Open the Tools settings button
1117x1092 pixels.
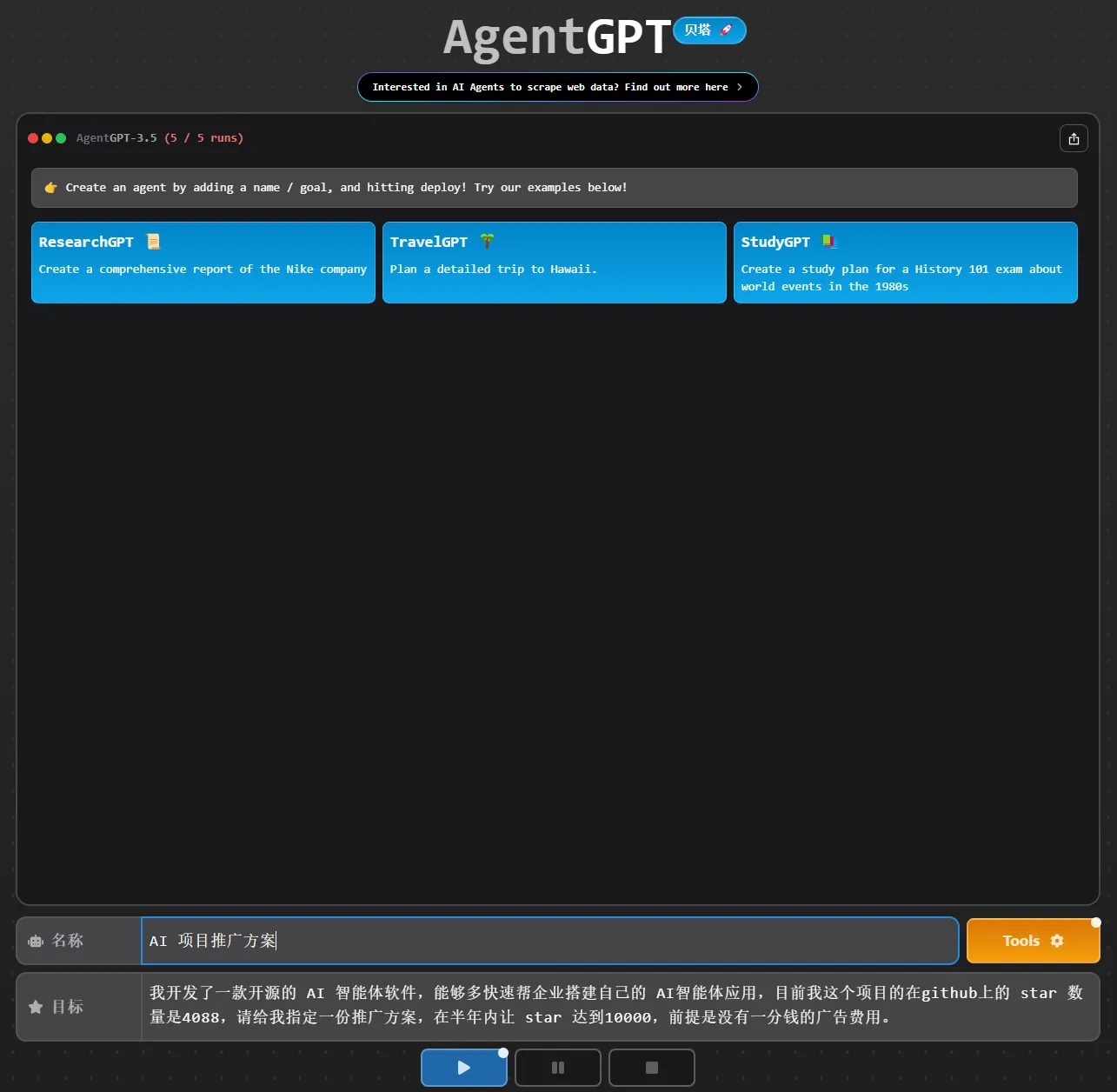[x=1033, y=941]
